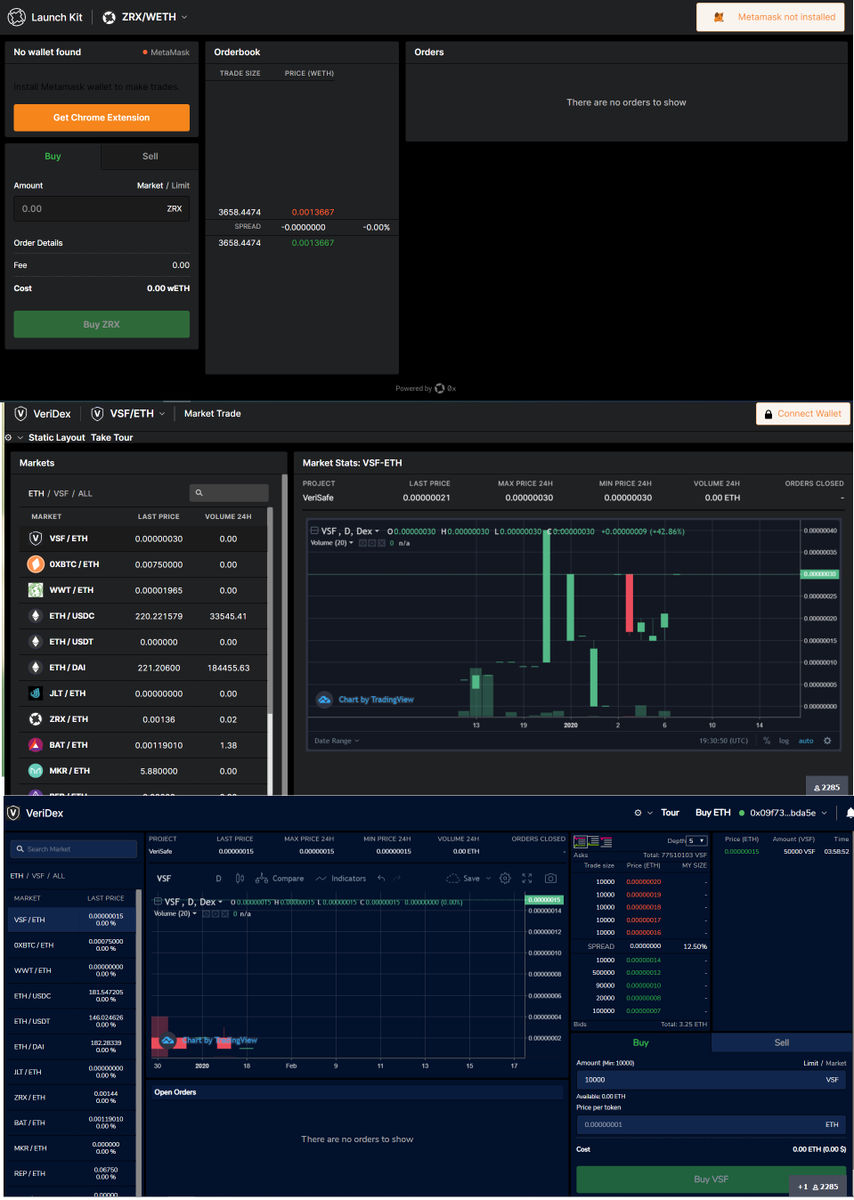Click Get Chrome Extension button
The width and height of the screenshot is (854, 1200).
click(x=101, y=118)
